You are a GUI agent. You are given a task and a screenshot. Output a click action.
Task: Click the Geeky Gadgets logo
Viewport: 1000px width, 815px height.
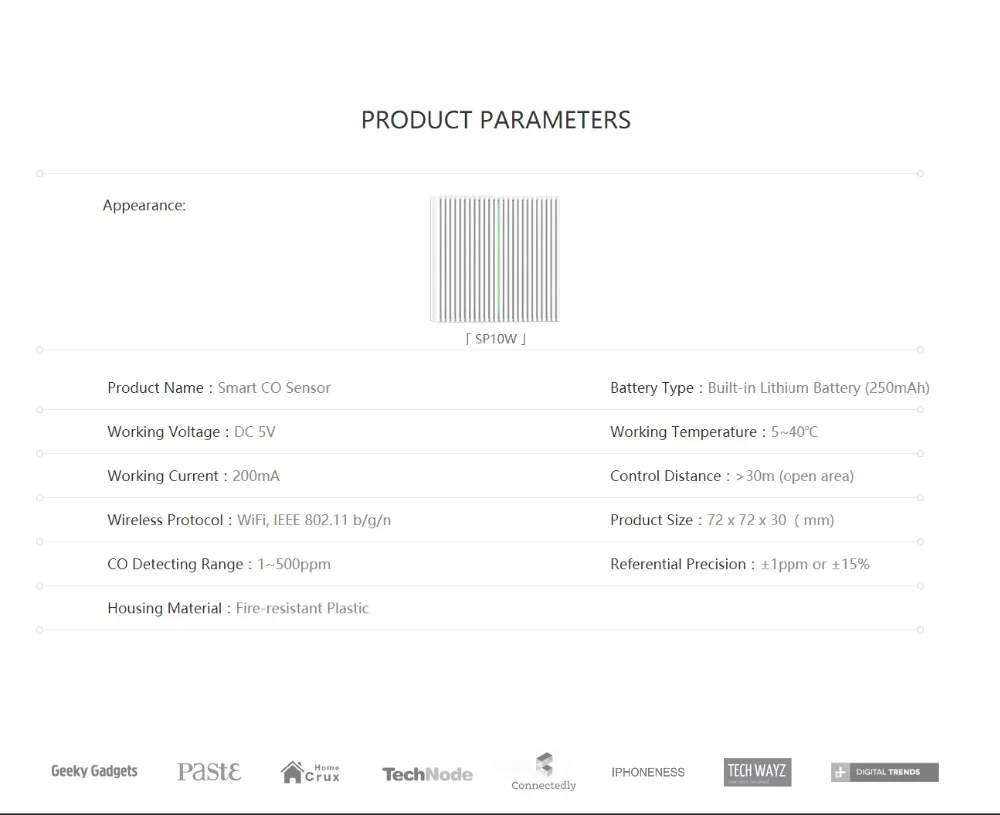tap(94, 771)
